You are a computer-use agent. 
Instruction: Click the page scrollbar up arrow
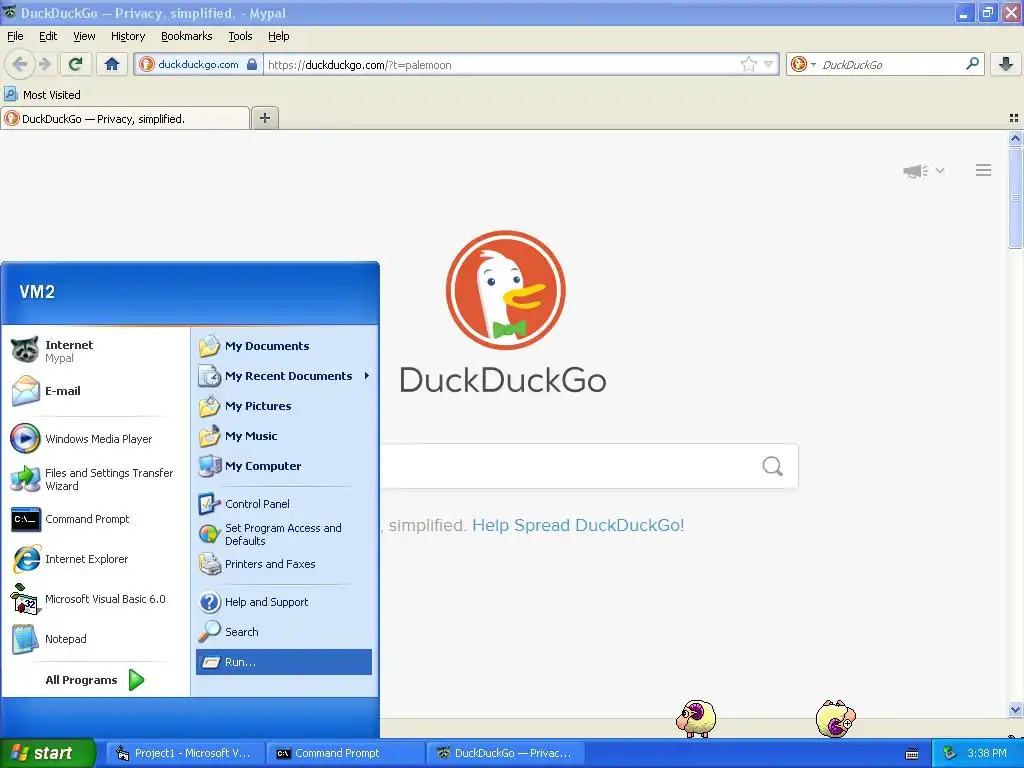[x=1015, y=138]
